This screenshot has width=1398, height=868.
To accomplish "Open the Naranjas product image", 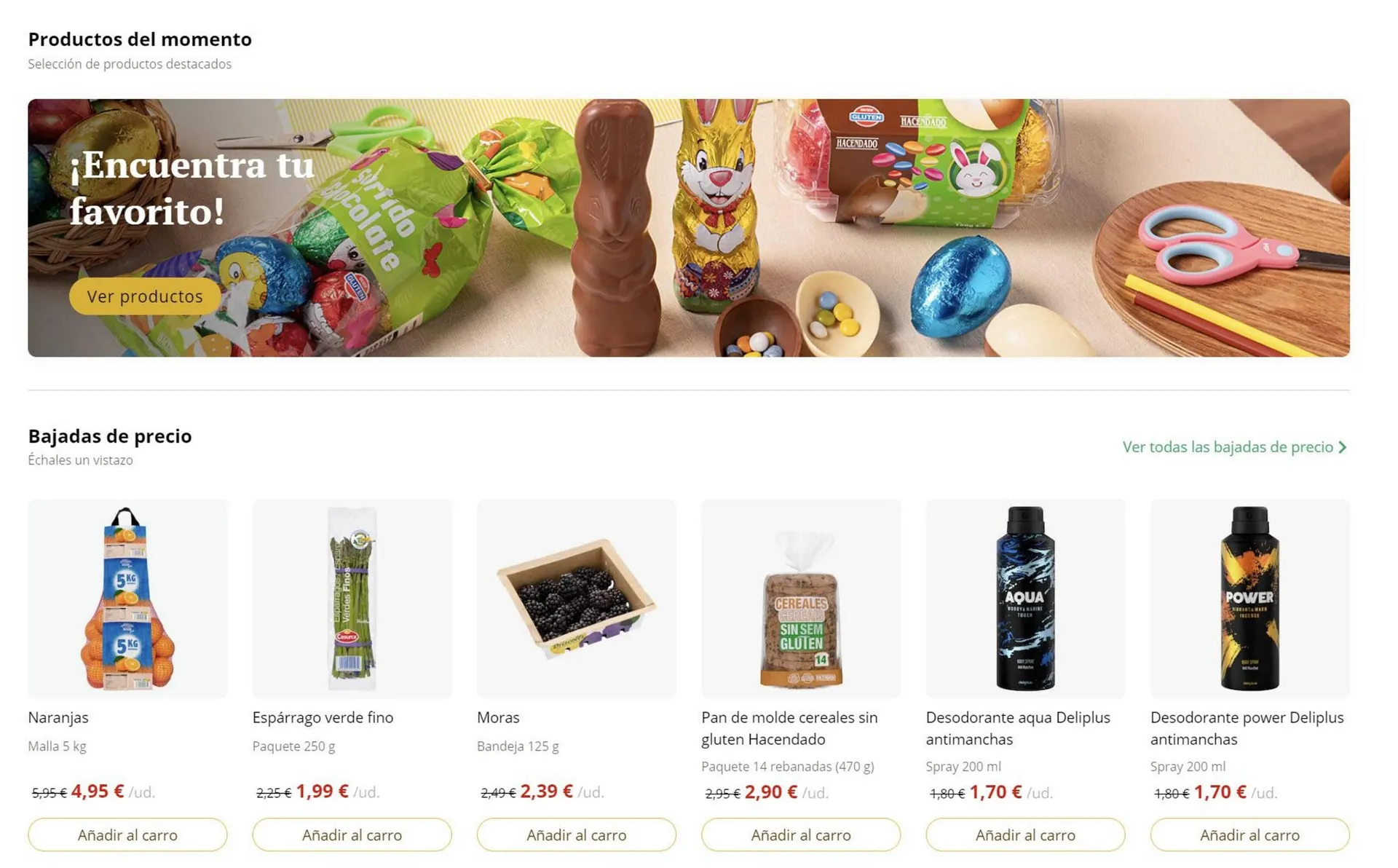I will (127, 599).
